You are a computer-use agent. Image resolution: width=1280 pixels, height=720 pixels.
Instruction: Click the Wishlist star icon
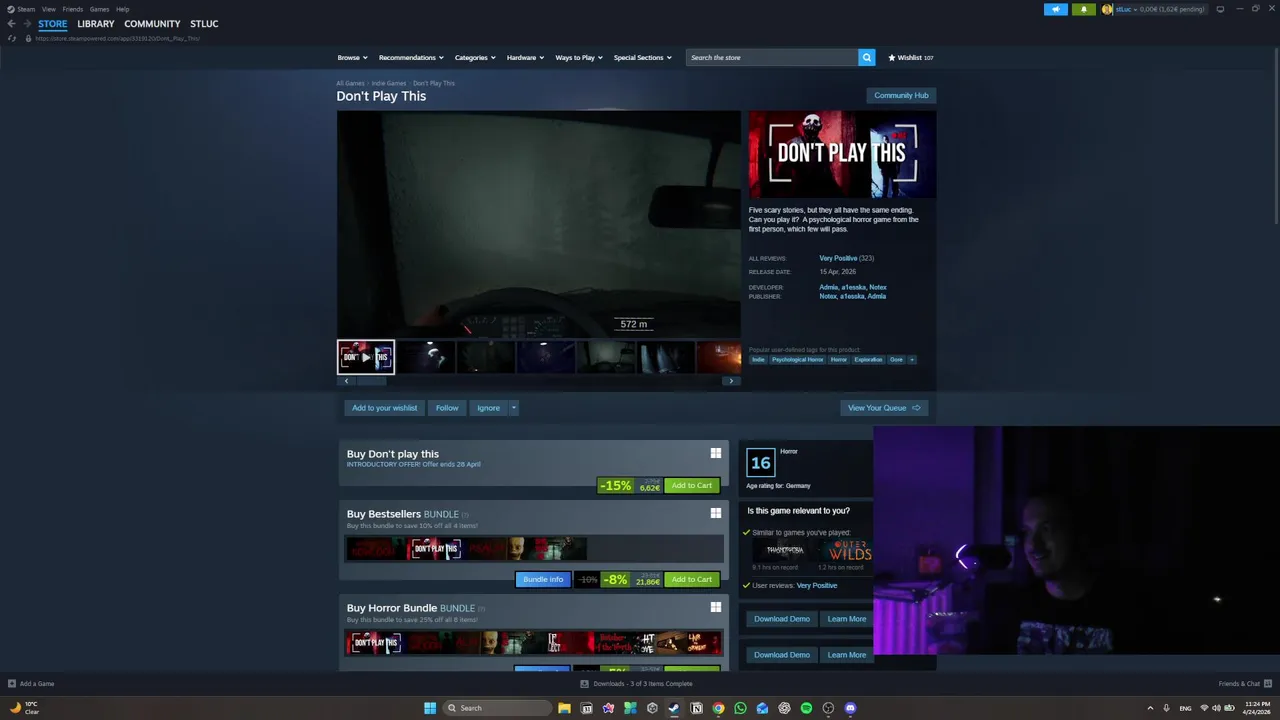click(x=892, y=57)
